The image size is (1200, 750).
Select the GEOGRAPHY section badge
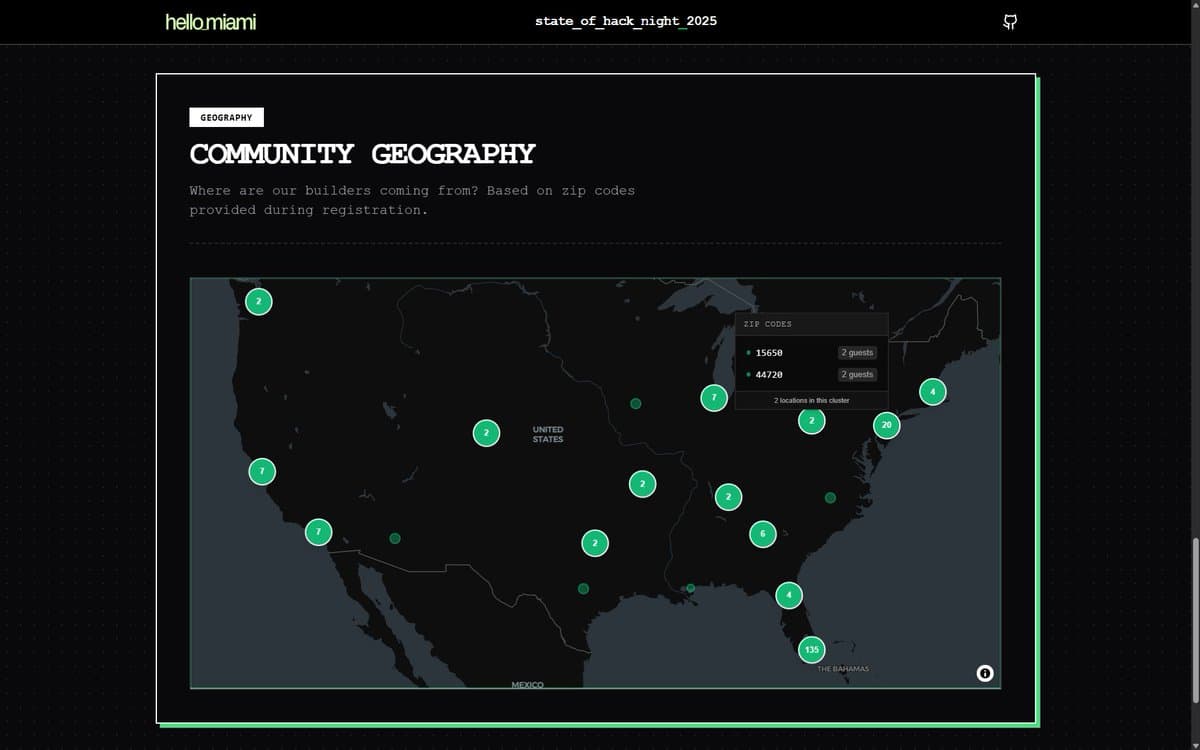point(227,117)
